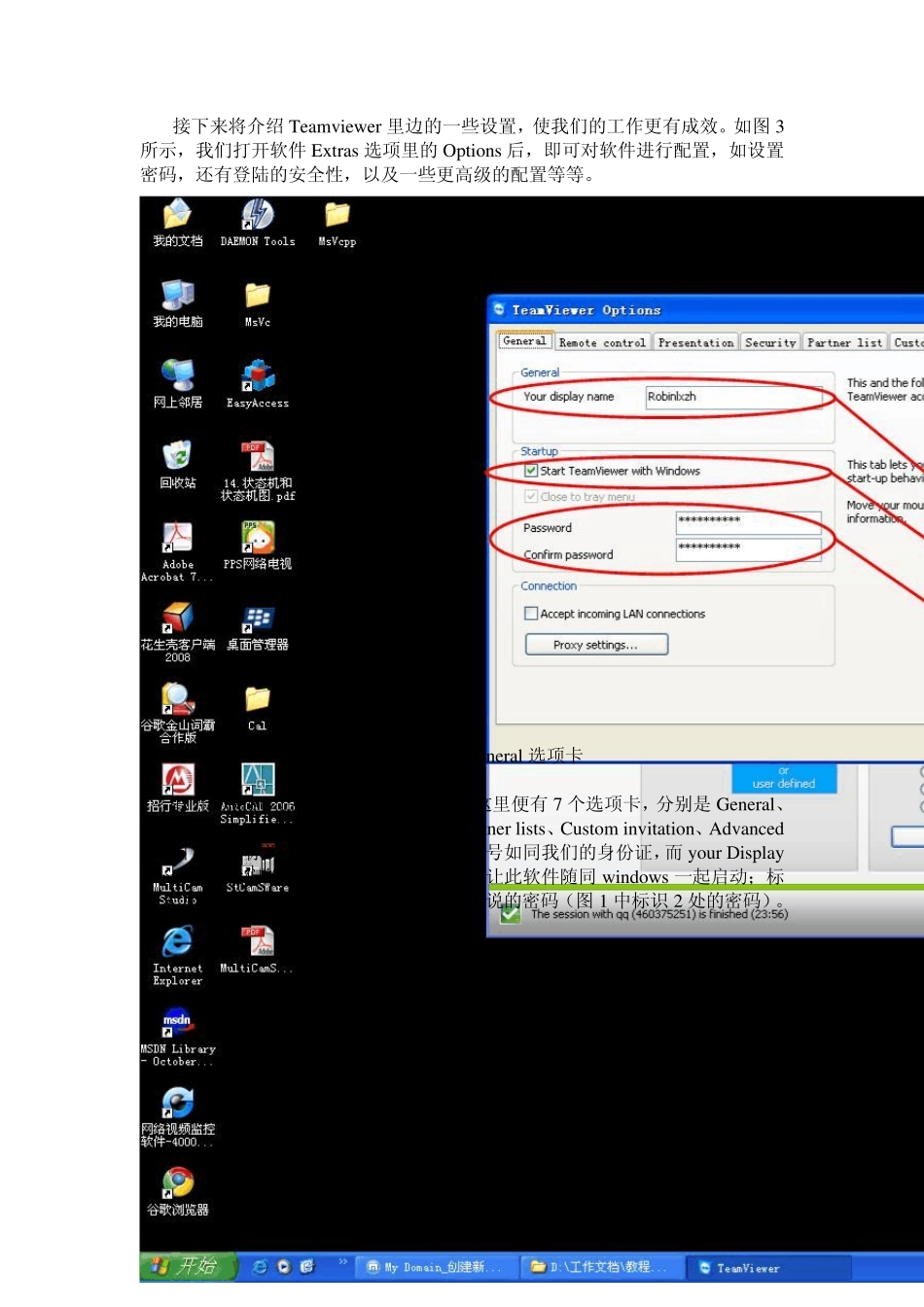The height and width of the screenshot is (1307, 924).
Task: Click the Password input field
Action: pyautogui.click(x=748, y=522)
